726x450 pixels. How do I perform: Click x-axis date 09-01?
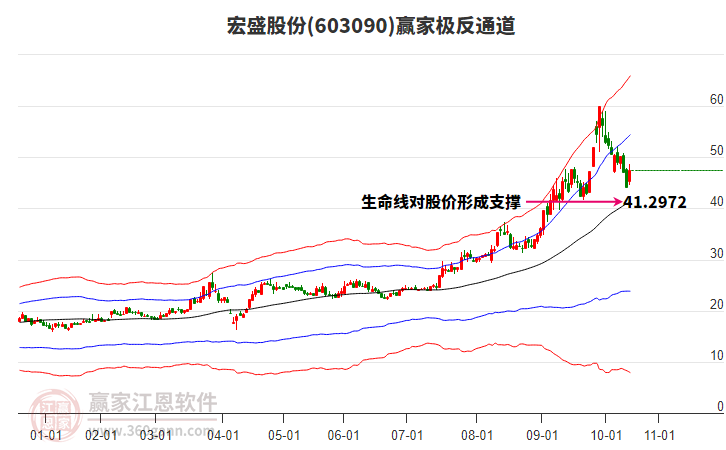(542, 435)
